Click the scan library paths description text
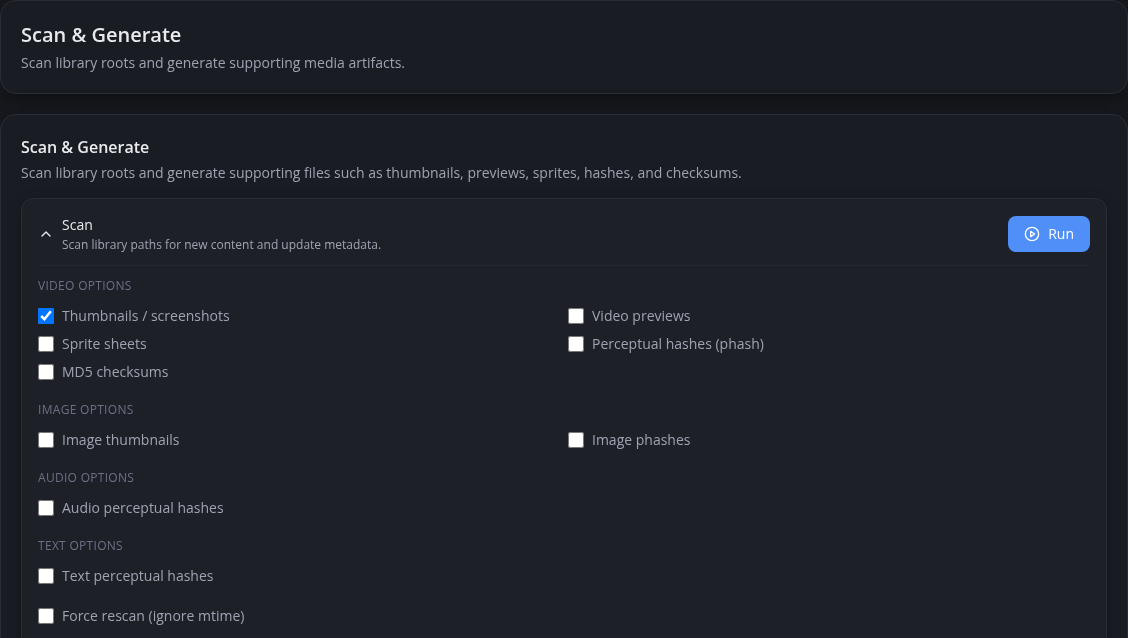The image size is (1128, 638). pyautogui.click(x=221, y=245)
